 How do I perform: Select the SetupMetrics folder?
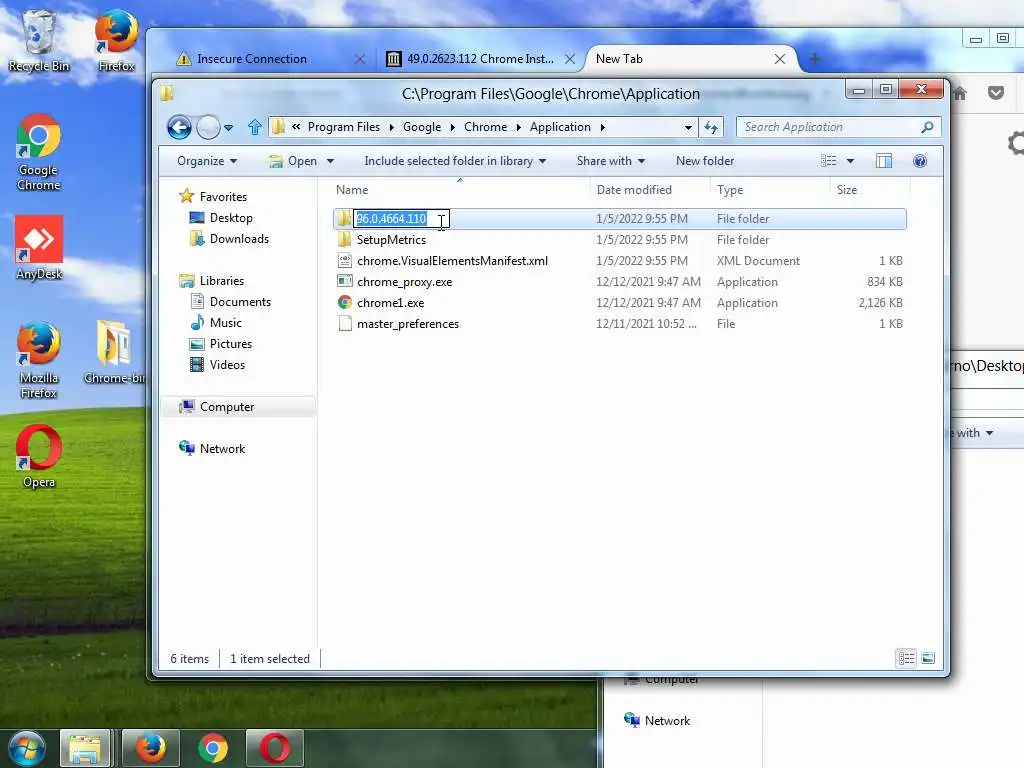pyautogui.click(x=391, y=240)
